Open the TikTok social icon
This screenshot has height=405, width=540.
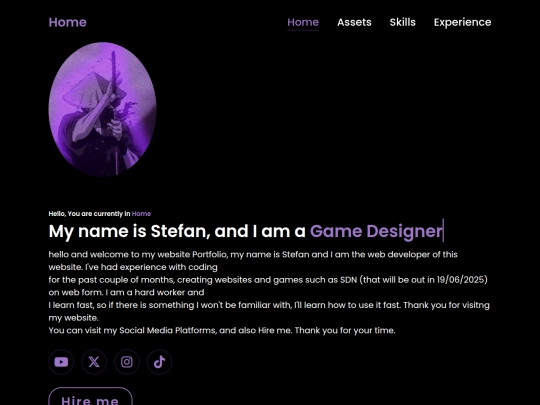(159, 362)
